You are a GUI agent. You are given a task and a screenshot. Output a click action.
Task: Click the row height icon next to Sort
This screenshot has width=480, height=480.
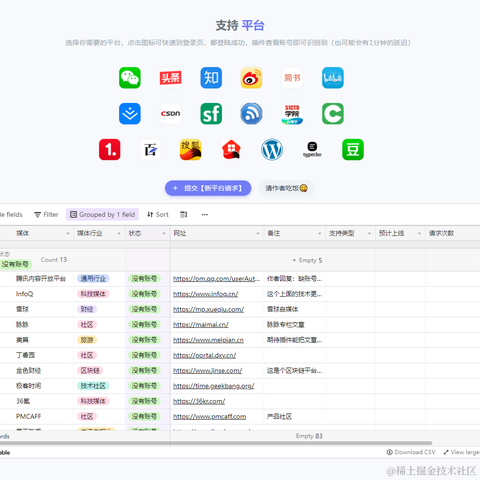184,214
